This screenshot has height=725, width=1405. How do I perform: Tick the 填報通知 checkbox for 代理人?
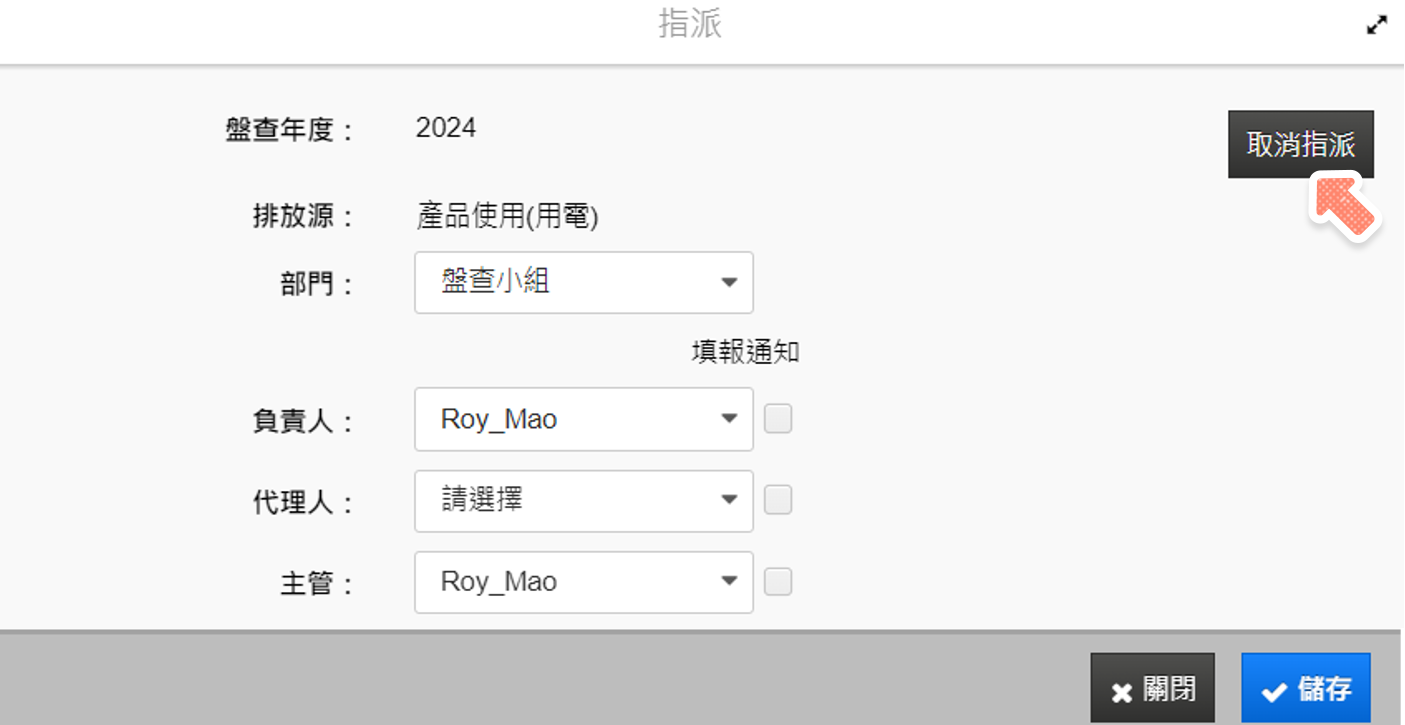(778, 500)
